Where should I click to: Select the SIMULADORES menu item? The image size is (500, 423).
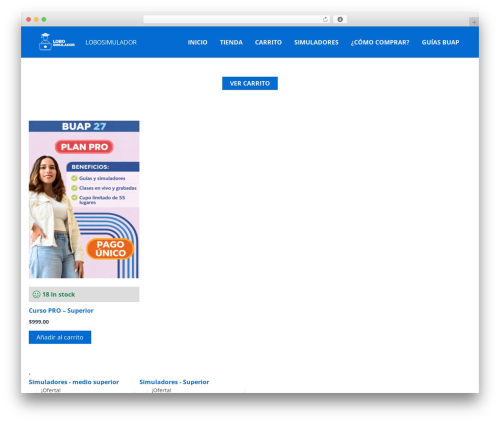click(x=316, y=42)
